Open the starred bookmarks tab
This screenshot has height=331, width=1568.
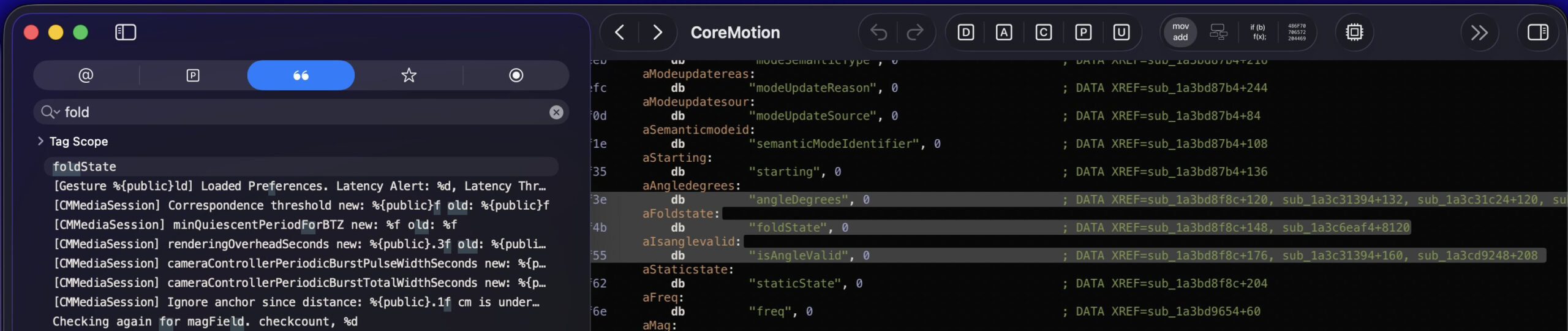(x=409, y=75)
